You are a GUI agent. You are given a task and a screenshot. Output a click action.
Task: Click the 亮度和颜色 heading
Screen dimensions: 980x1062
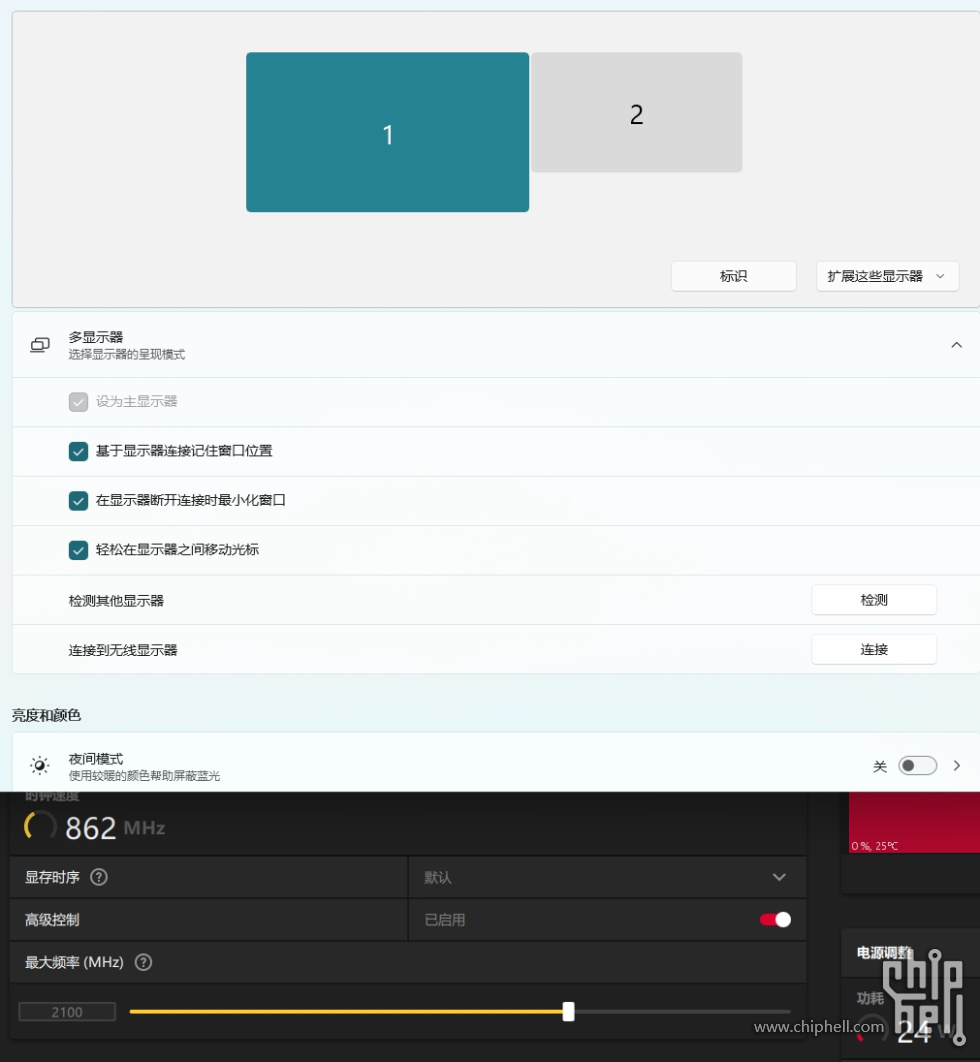click(46, 715)
